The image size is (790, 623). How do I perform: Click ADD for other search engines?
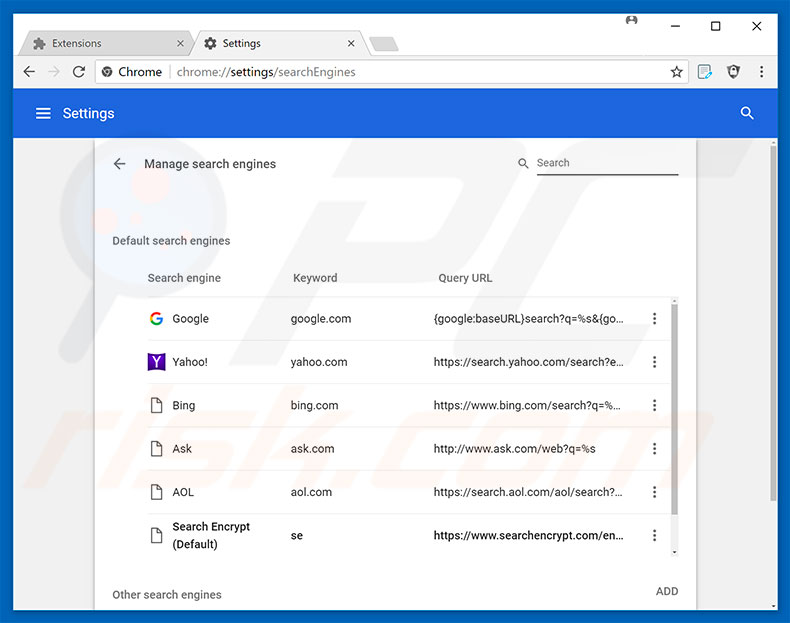(x=667, y=591)
